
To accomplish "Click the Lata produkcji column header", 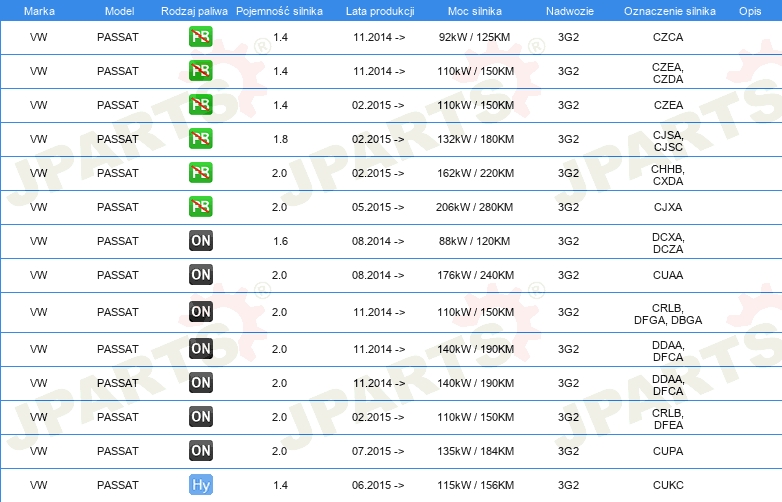I will click(x=380, y=11).
